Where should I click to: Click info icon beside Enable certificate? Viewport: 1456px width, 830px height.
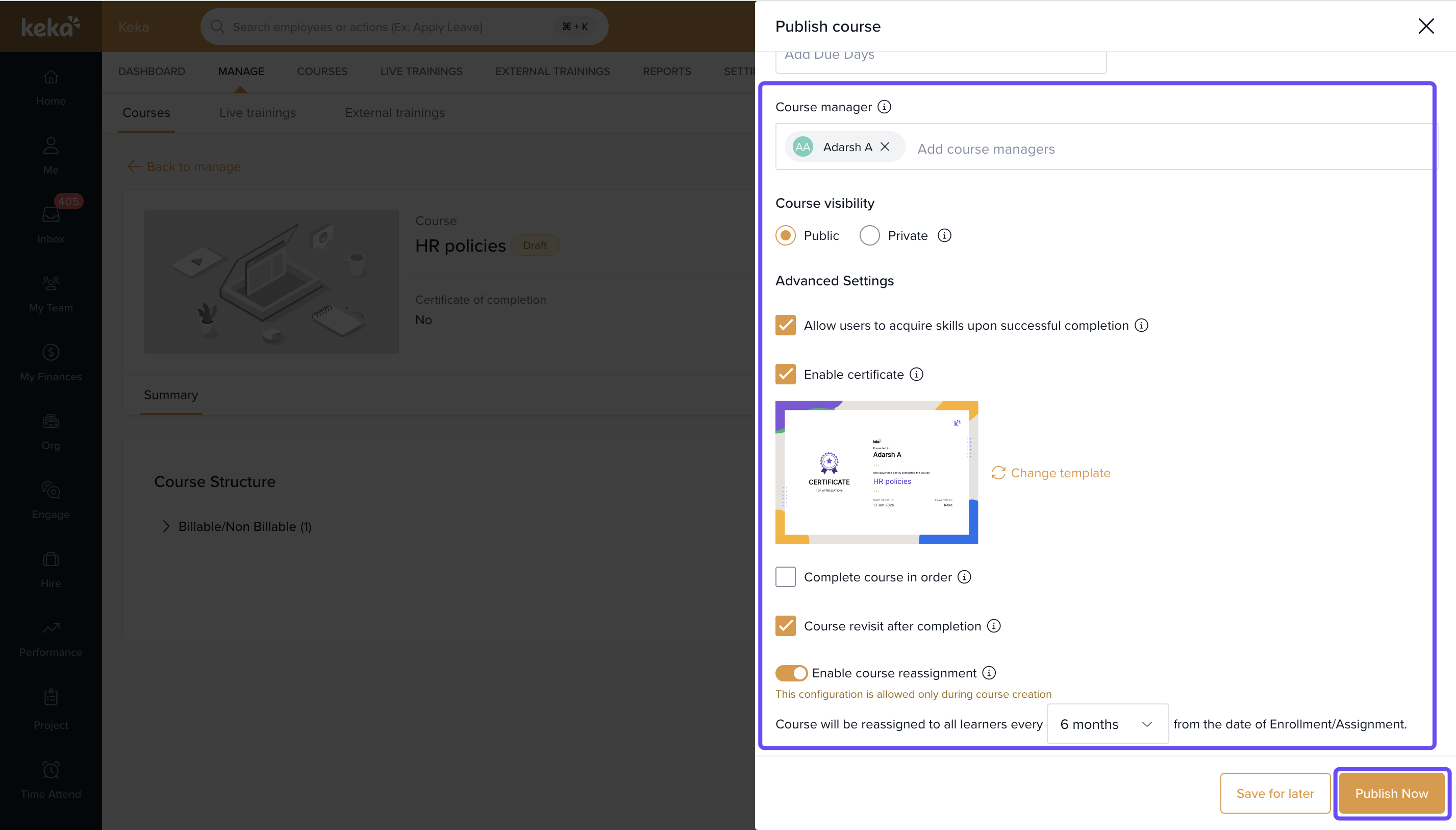point(916,374)
